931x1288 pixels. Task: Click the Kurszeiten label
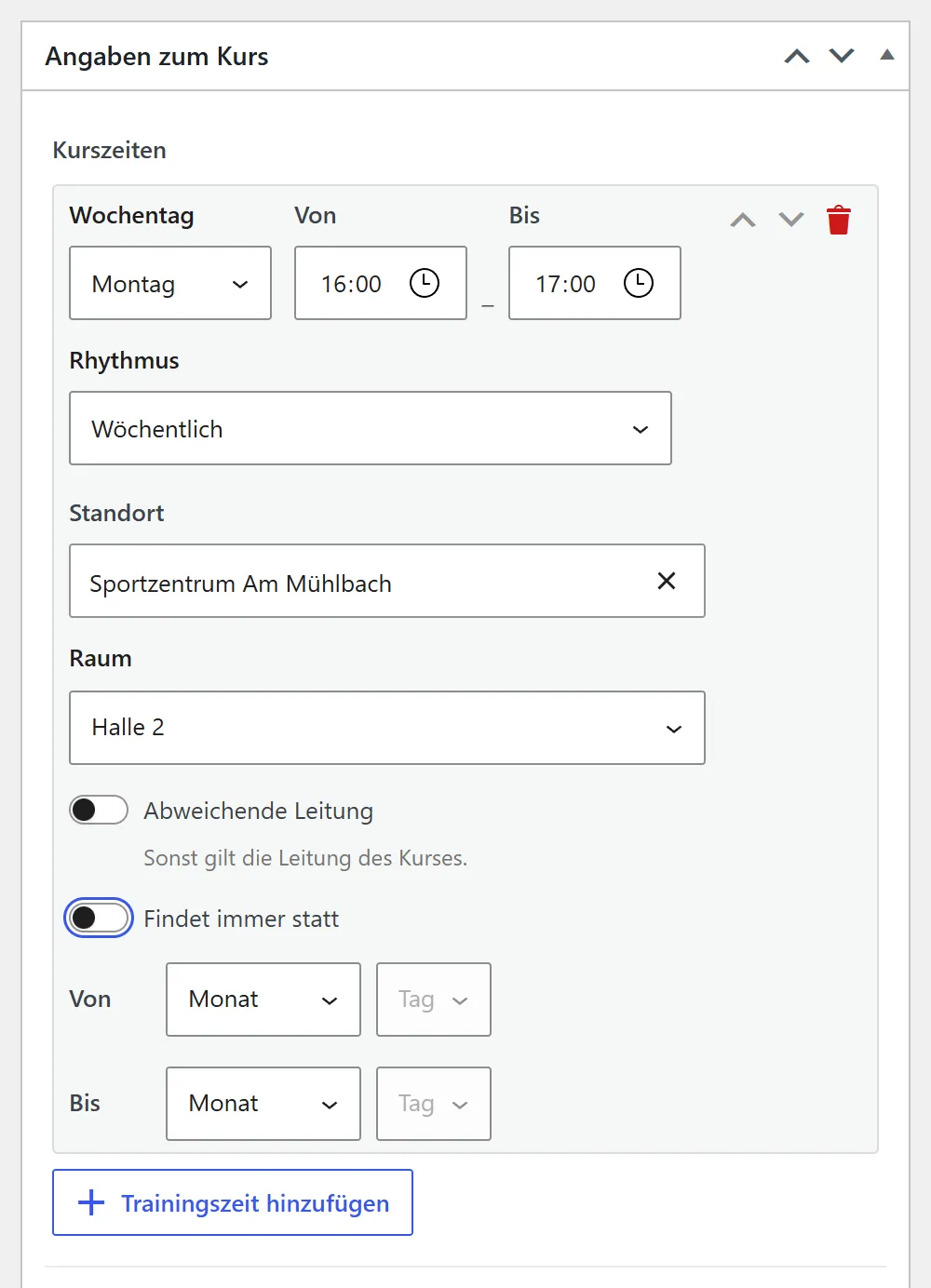(109, 150)
